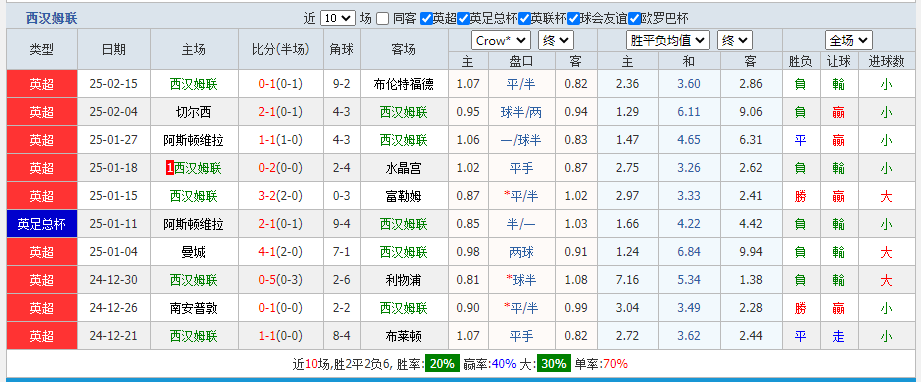The image size is (921, 382).
Task: Click home team 西汉姆联 in 25-02-15 row
Action: click(194, 84)
